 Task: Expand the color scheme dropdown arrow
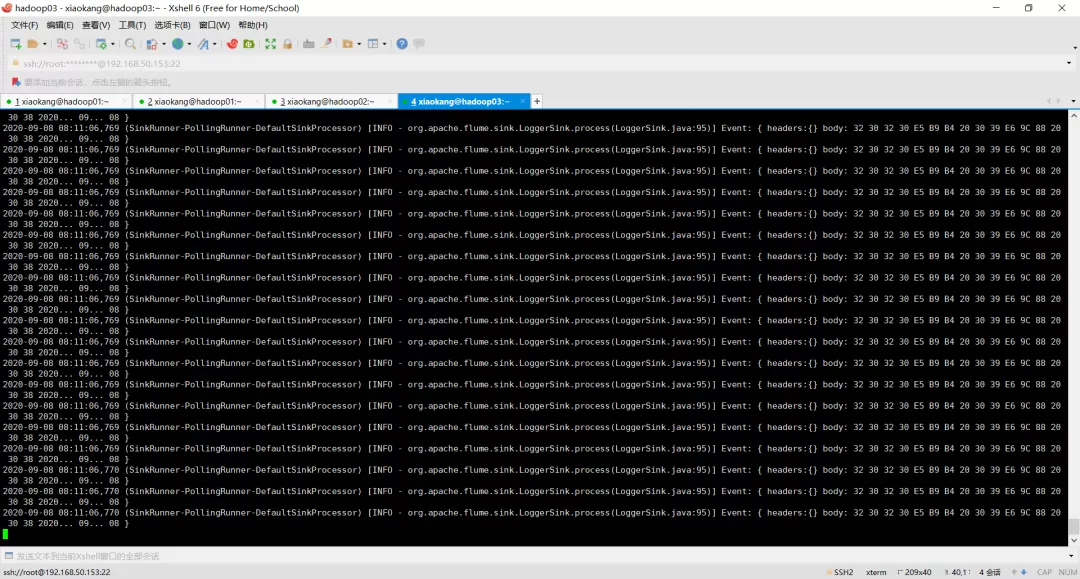(x=164, y=44)
